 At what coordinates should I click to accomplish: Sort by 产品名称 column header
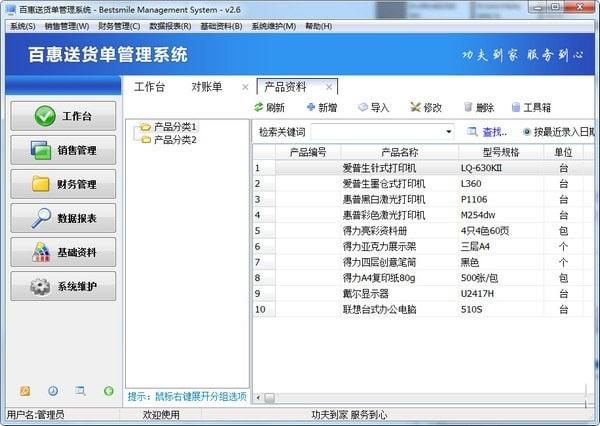pyautogui.click(x=399, y=152)
